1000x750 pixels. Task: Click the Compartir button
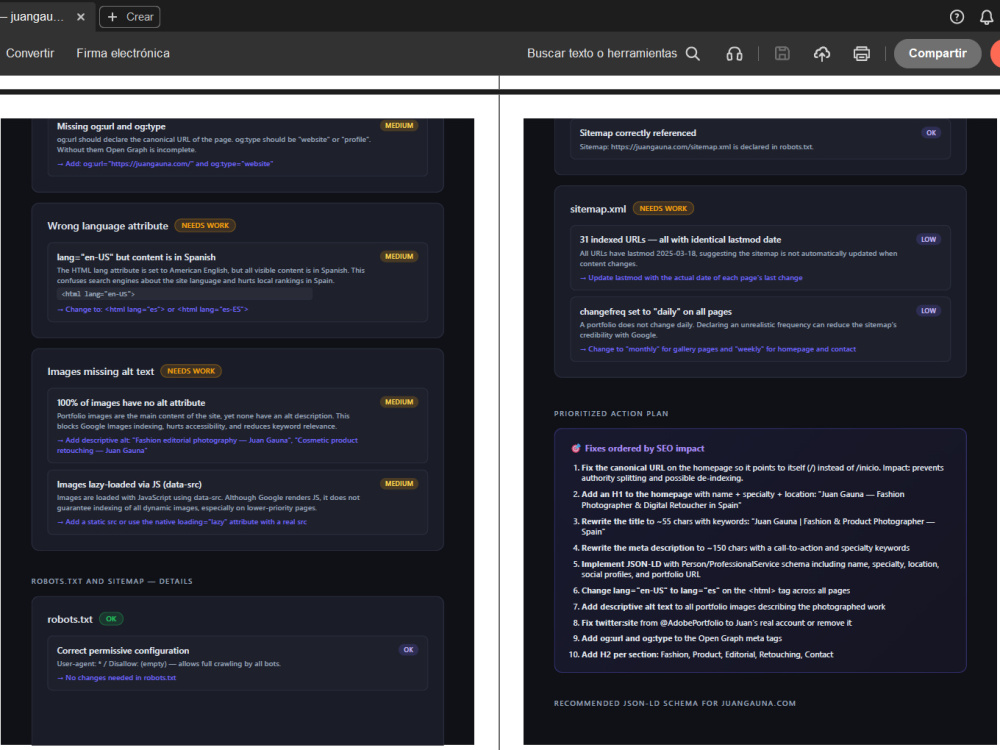937,54
